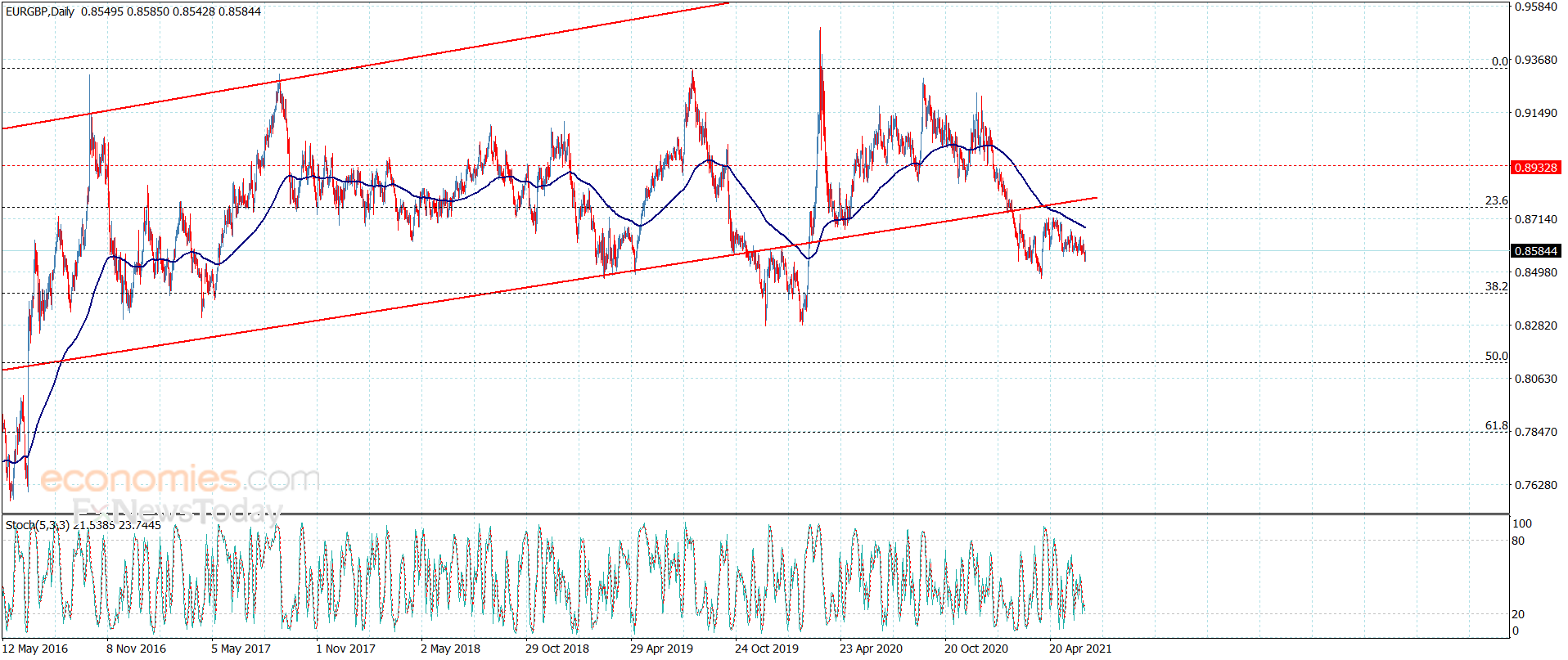Viewport: 1568px width, 660px height.
Task: Click the 0.82820 price axis value
Action: click(1536, 326)
